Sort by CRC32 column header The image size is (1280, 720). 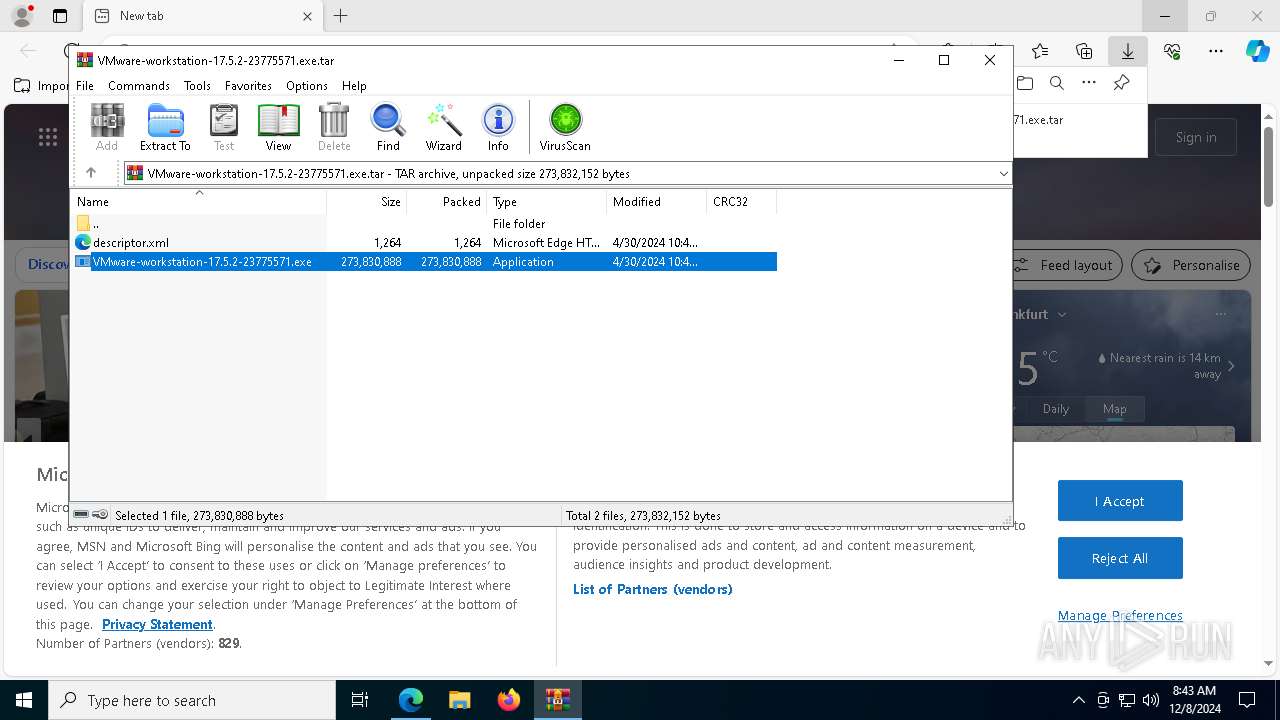click(x=741, y=202)
